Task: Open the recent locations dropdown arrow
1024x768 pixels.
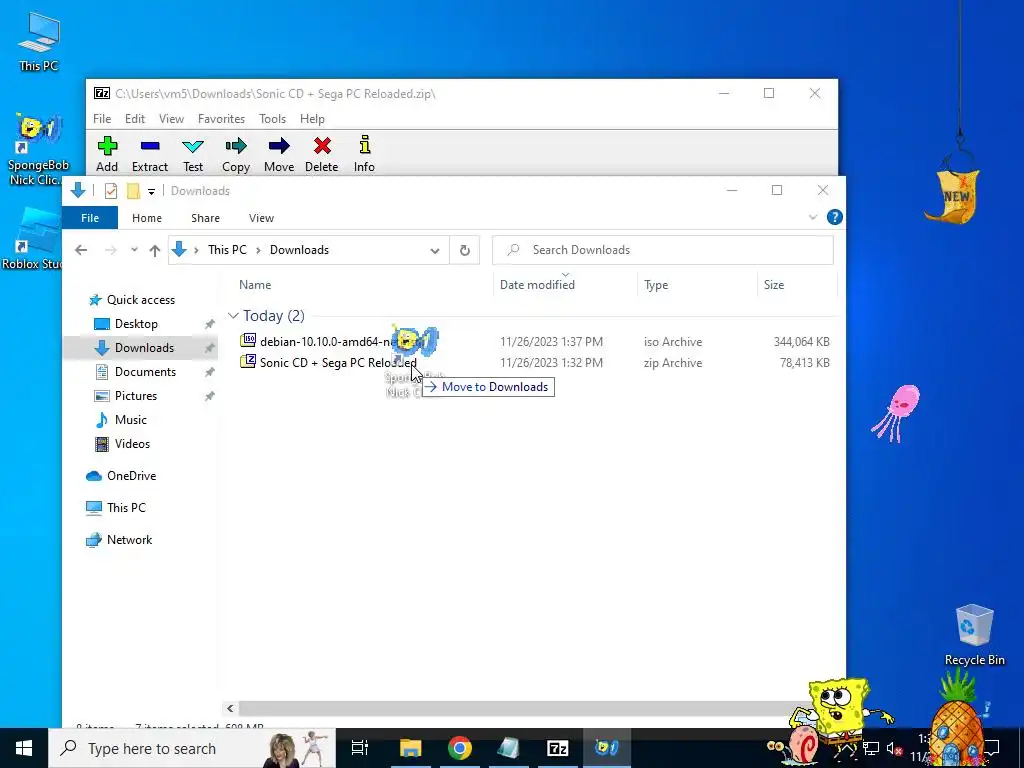Action: (135, 250)
